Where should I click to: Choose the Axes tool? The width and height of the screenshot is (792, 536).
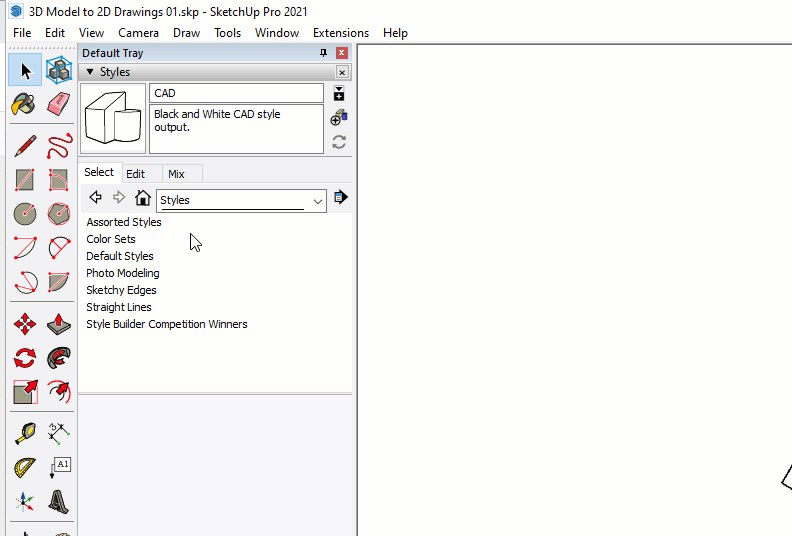(x=25, y=502)
